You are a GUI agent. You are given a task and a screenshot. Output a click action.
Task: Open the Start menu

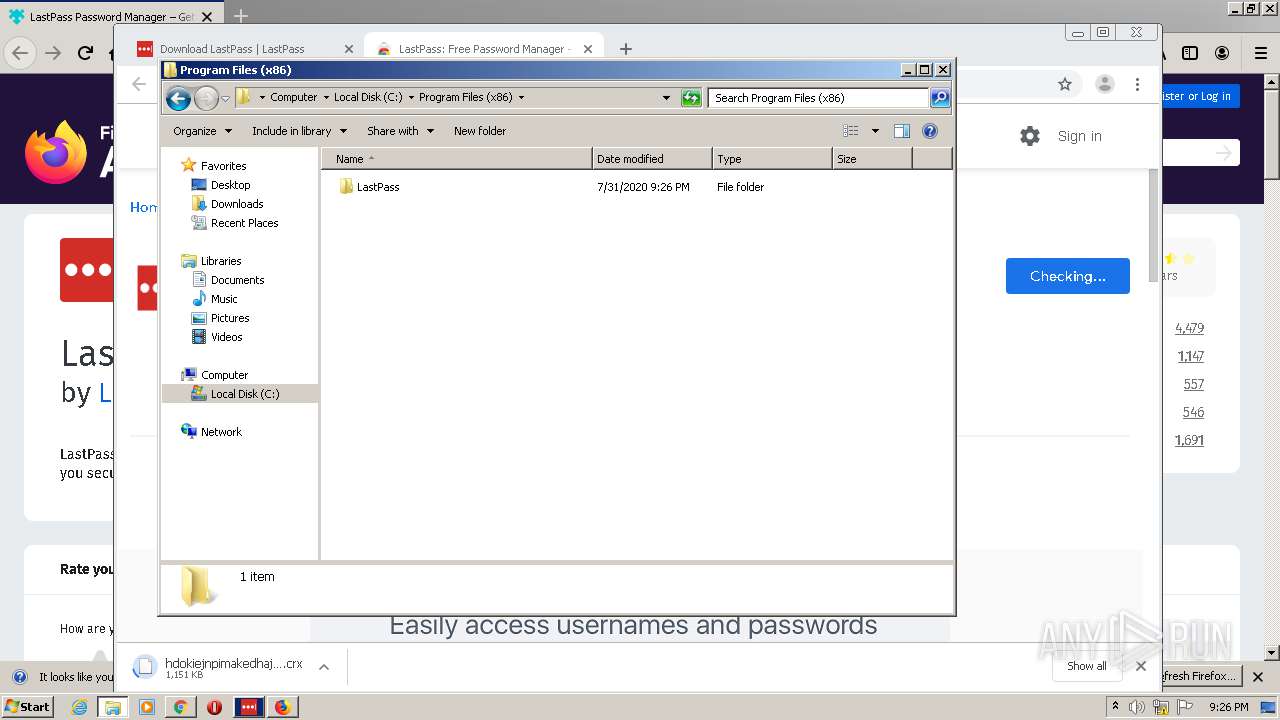tap(28, 707)
